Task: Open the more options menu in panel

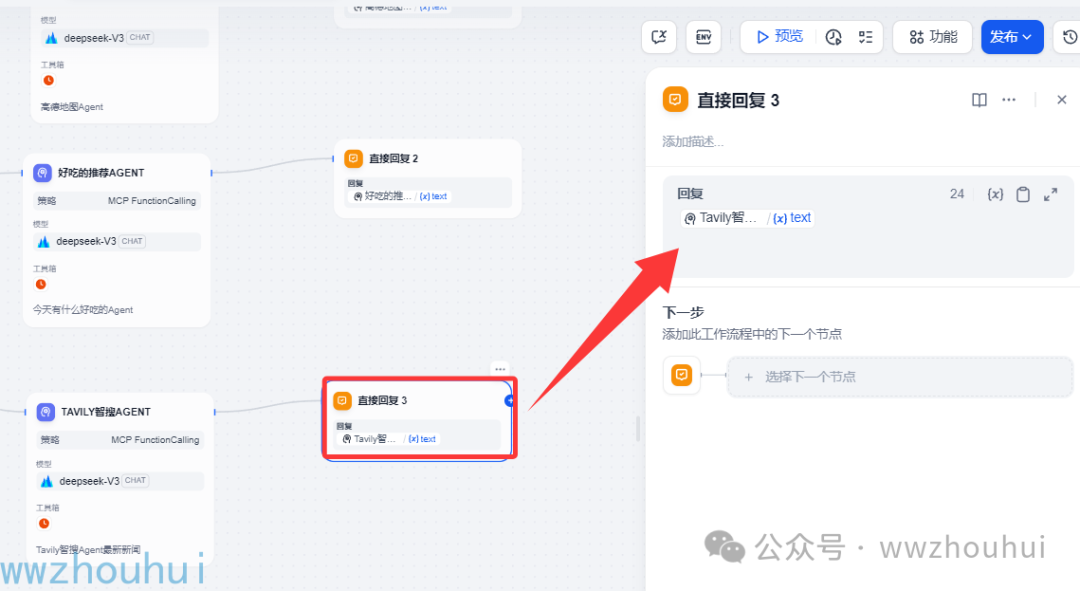Action: [1008, 100]
